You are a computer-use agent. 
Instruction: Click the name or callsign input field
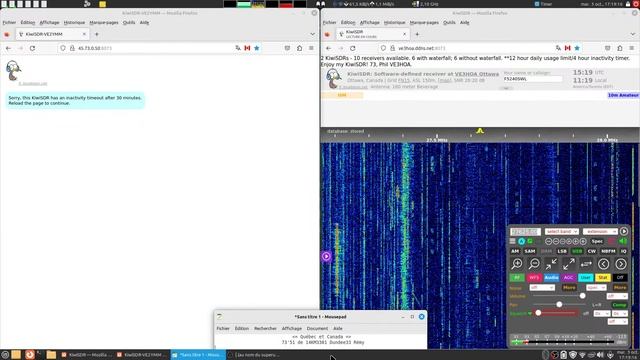pyautogui.click(x=533, y=79)
